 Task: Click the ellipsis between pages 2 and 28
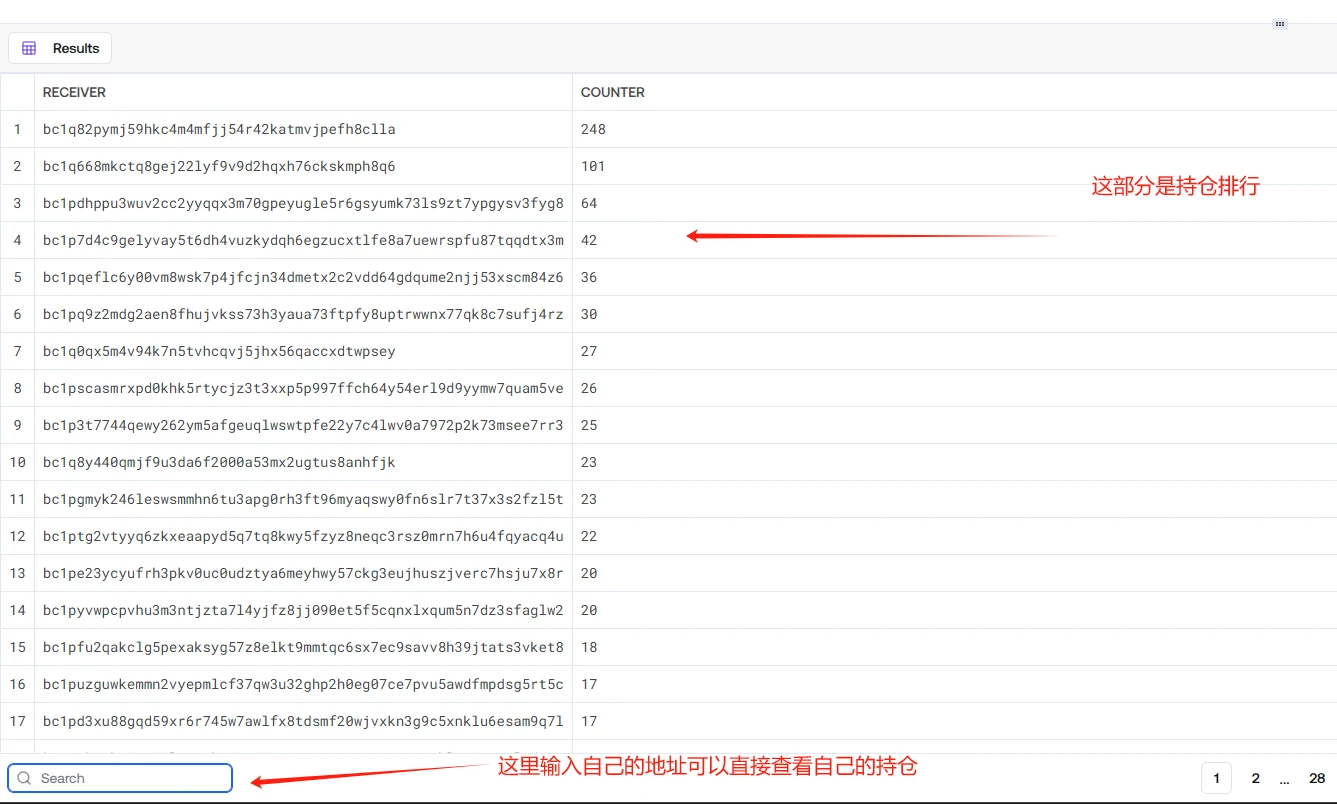pyautogui.click(x=1284, y=778)
